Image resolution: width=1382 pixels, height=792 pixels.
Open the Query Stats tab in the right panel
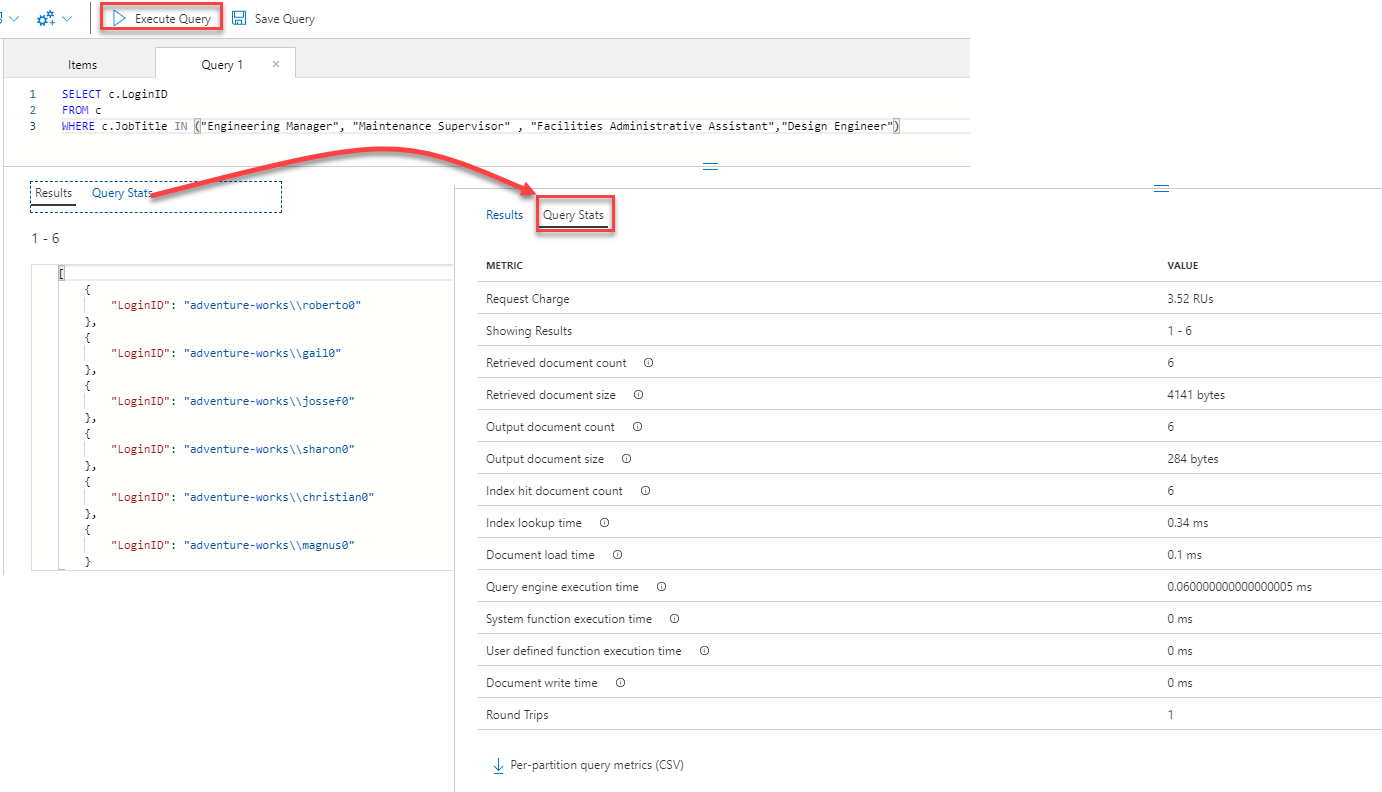(574, 215)
